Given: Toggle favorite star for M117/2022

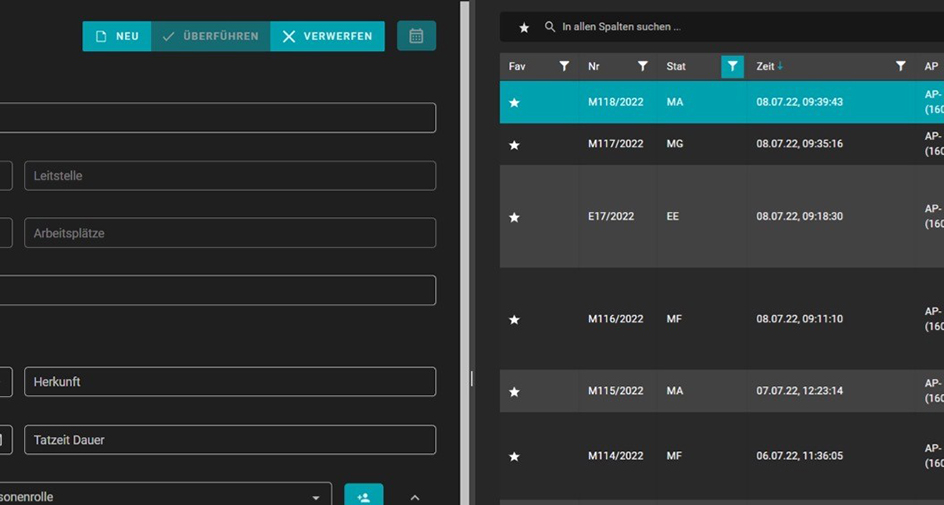Looking at the screenshot, I should [514, 145].
